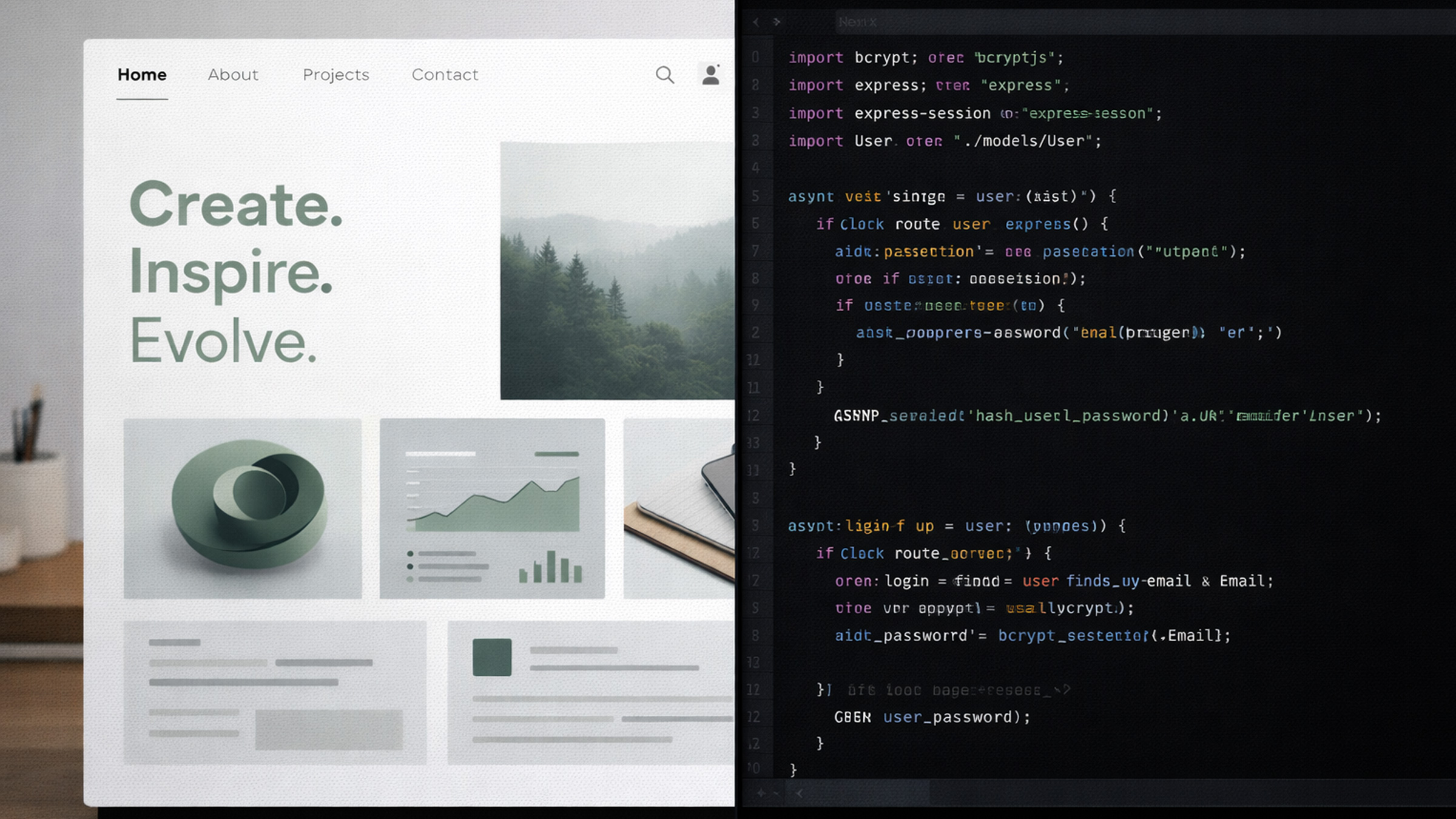Click the 3D ring sculpture image card
The width and height of the screenshot is (1456, 819).
click(x=243, y=510)
